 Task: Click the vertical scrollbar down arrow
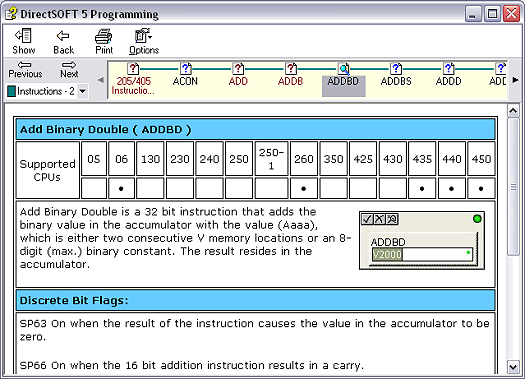click(513, 367)
